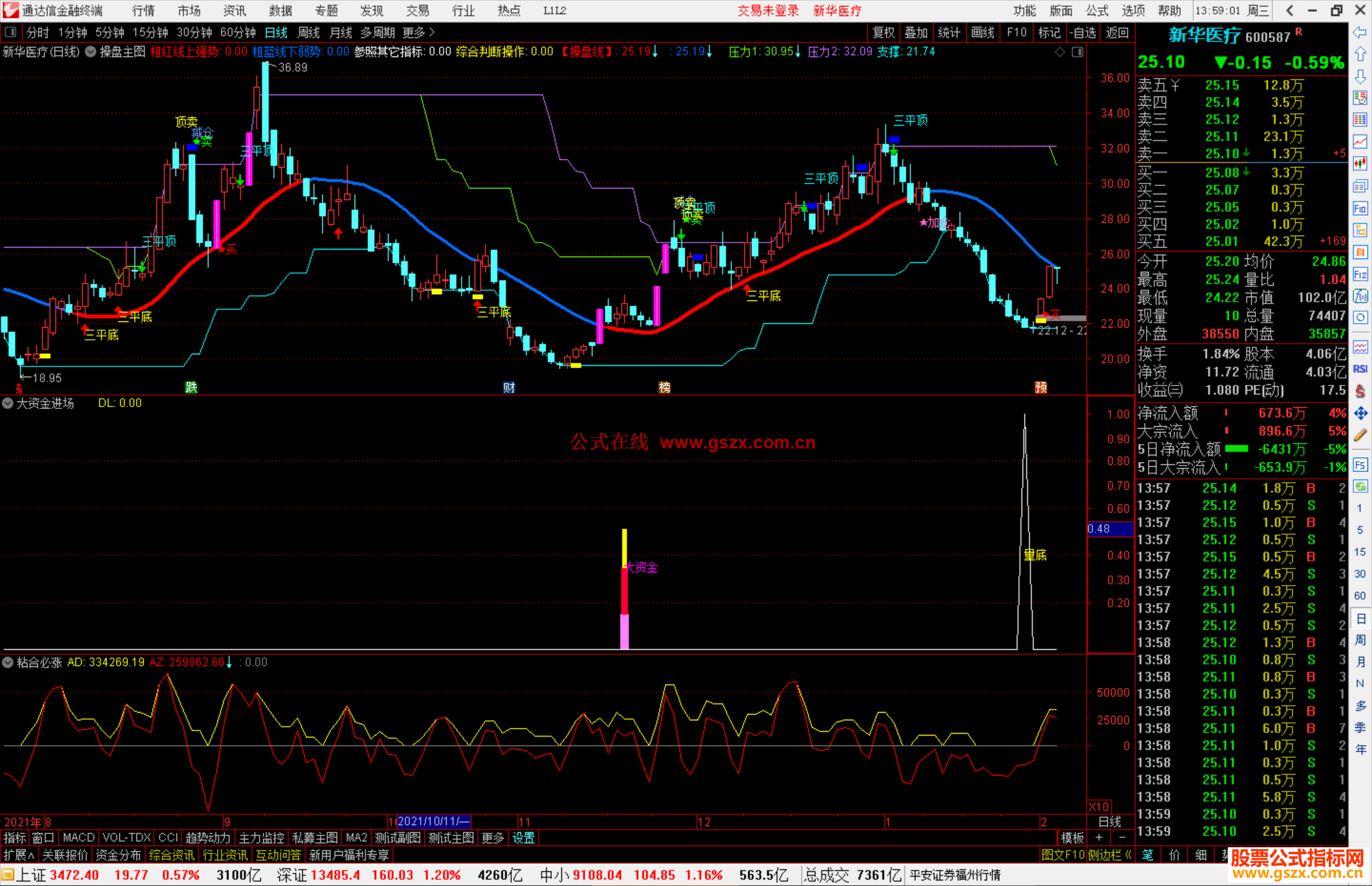
Task: Click the square icon left of 分时
Action: click(10, 32)
